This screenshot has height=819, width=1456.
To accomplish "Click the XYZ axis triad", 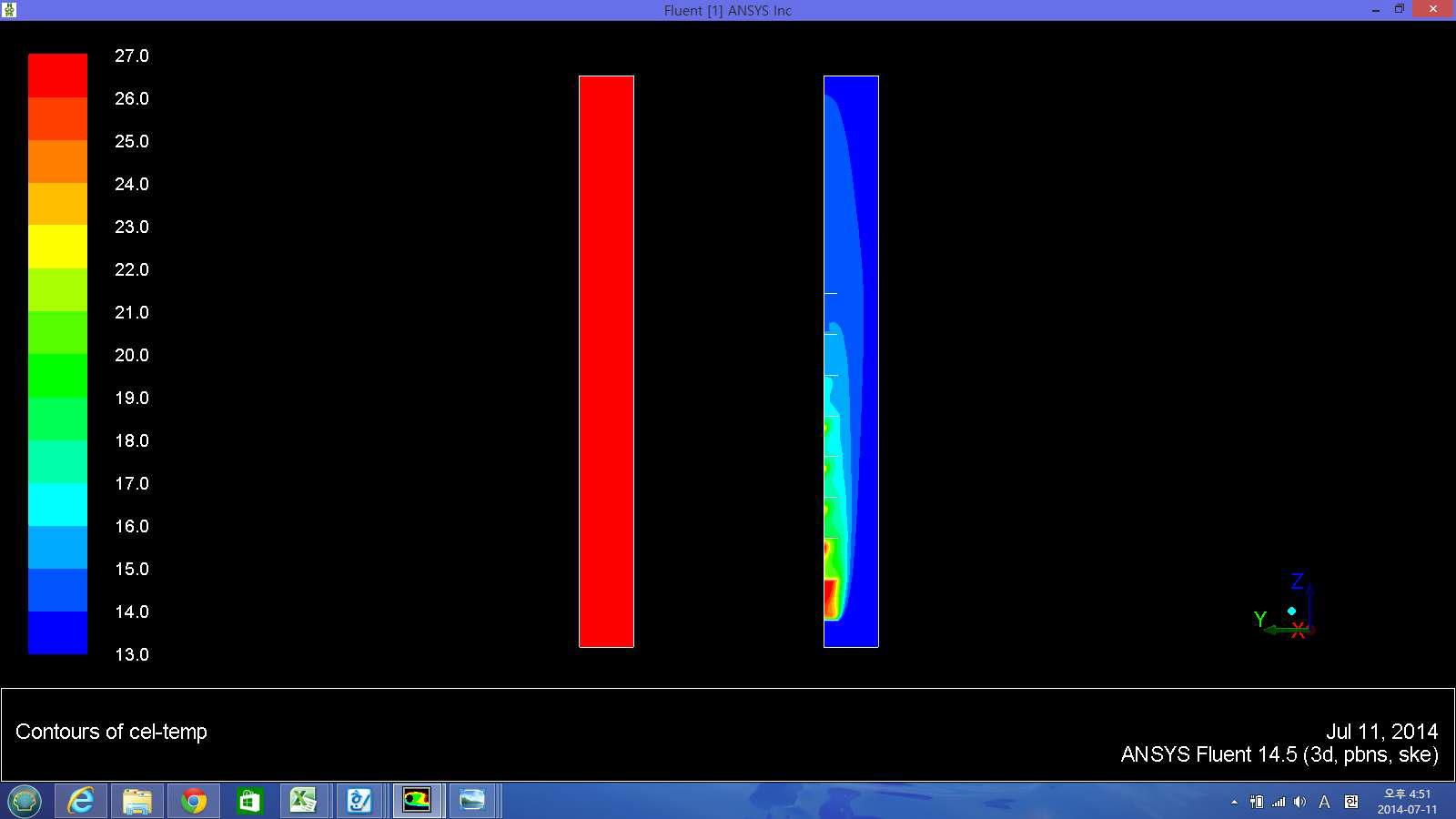I will (1284, 605).
